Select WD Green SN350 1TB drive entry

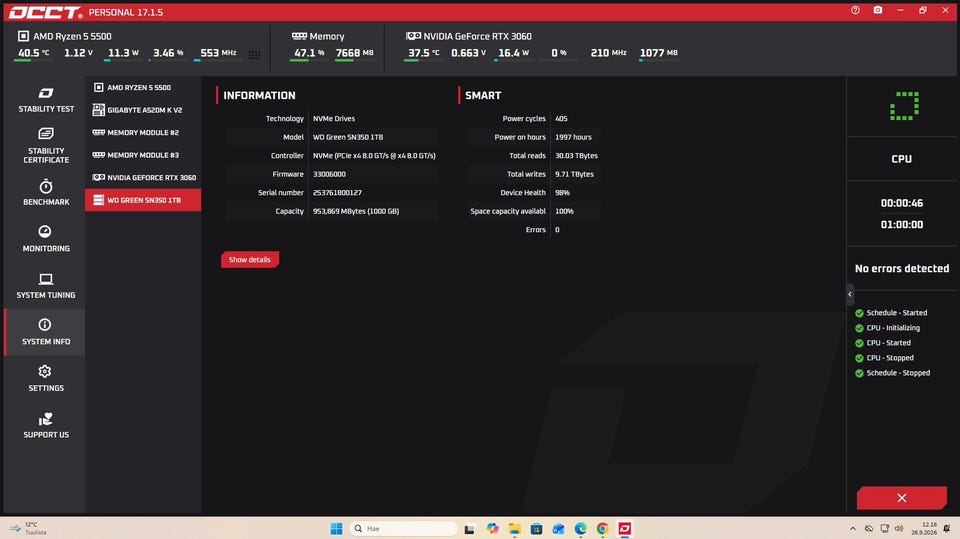tap(143, 200)
